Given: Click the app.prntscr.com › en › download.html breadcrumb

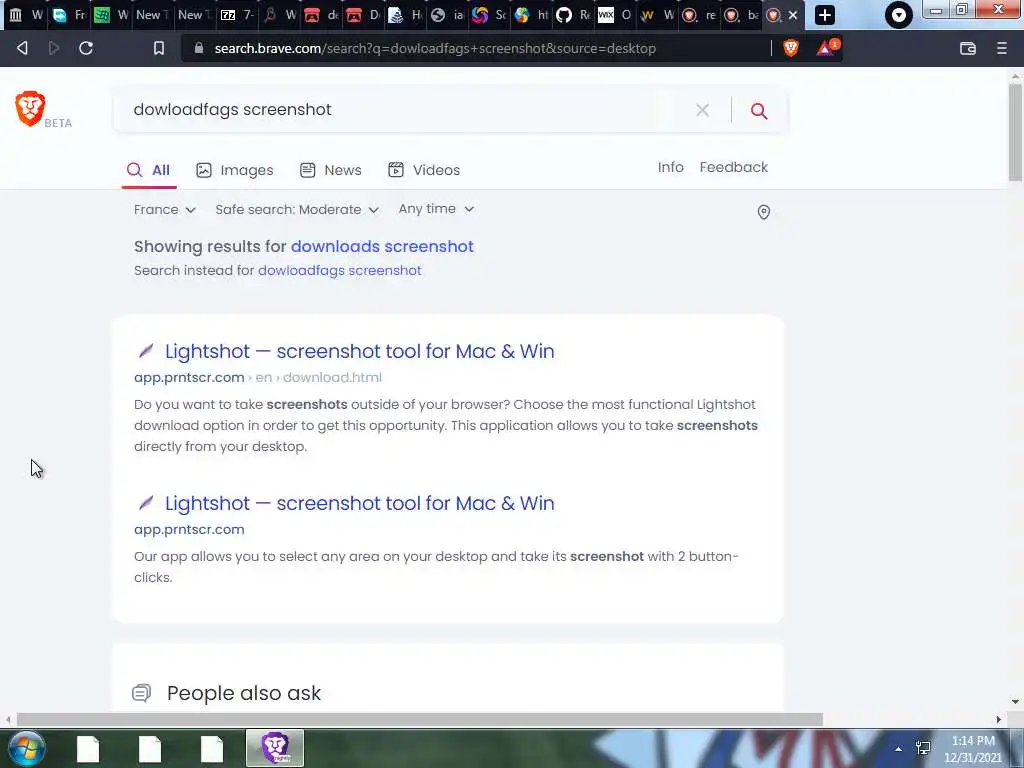Looking at the screenshot, I should click(258, 377).
